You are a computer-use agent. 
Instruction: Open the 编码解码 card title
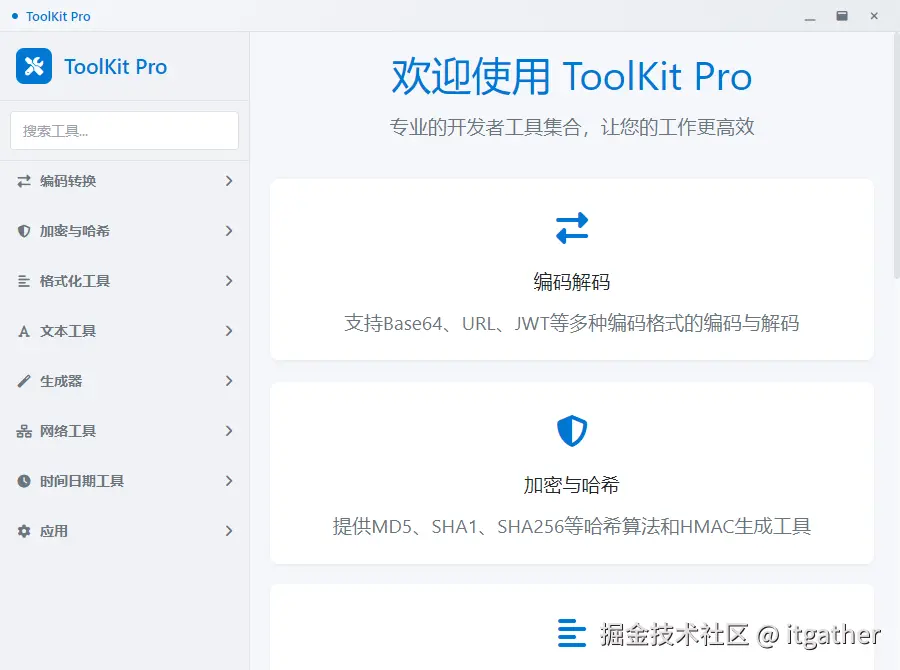pyautogui.click(x=572, y=282)
